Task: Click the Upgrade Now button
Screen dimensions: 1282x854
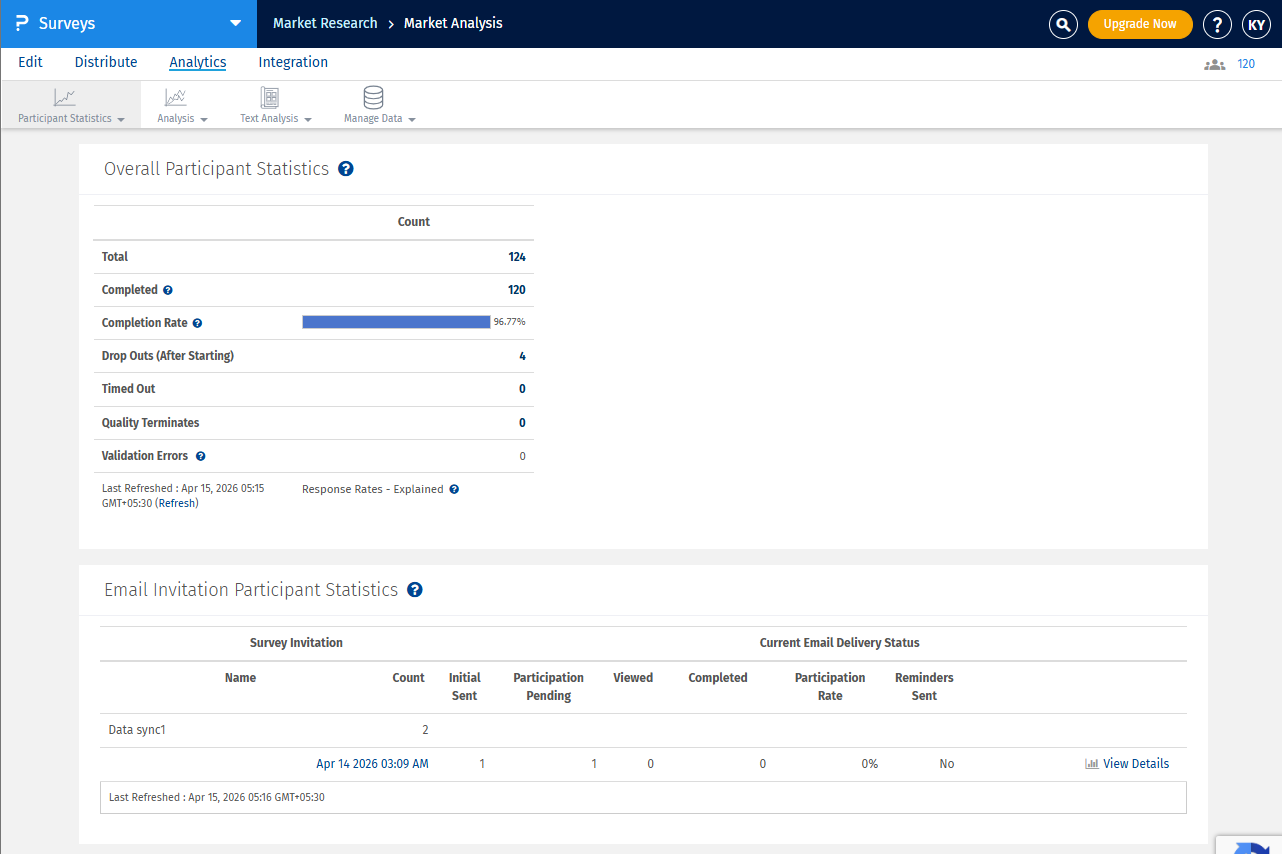Action: click(x=1140, y=24)
